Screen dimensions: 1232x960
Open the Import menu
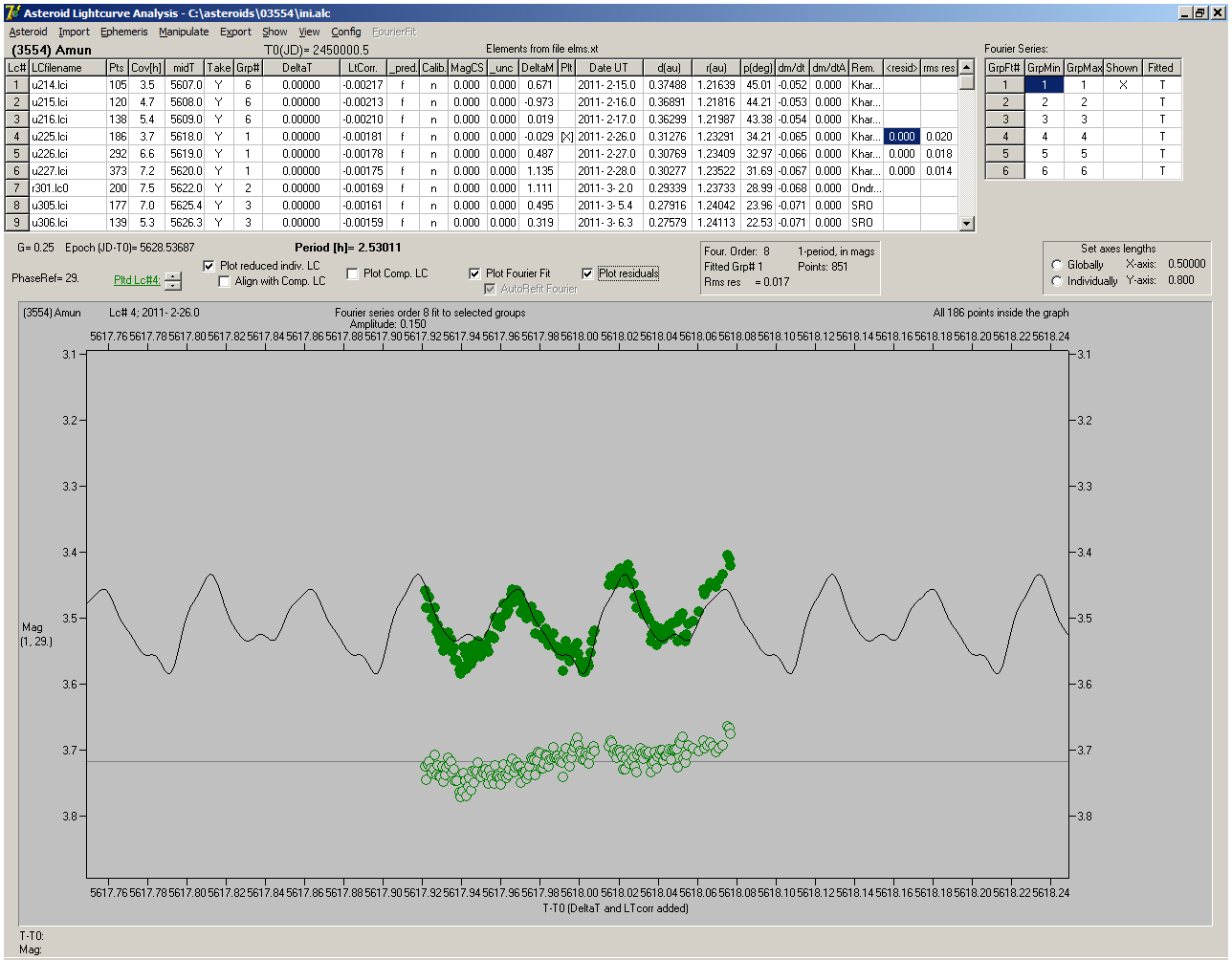pyautogui.click(x=74, y=32)
